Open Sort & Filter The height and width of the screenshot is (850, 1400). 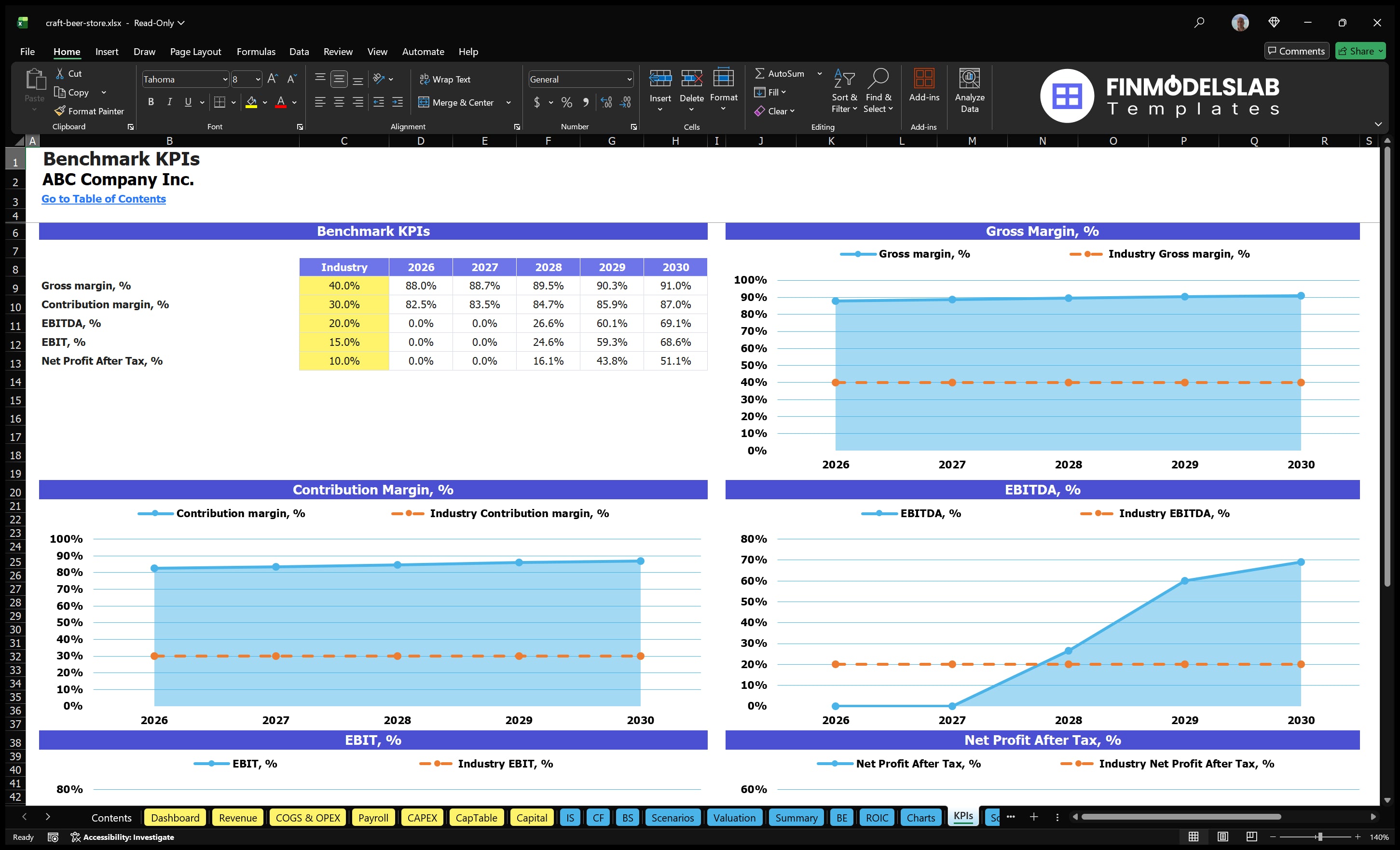tap(844, 91)
